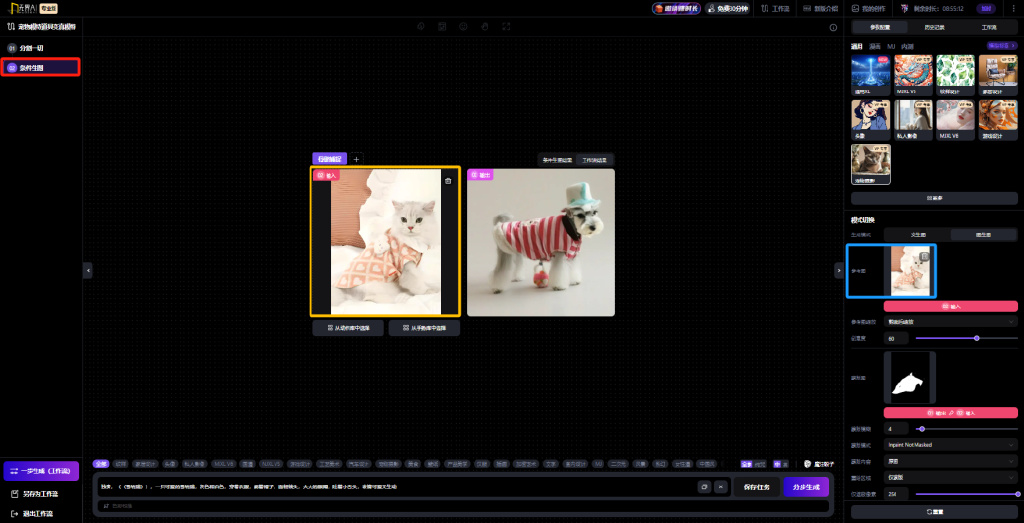Image resolution: width=1024 pixels, height=523 pixels.
Task: Open 我的创作 in the top bar
Action: (x=868, y=8)
